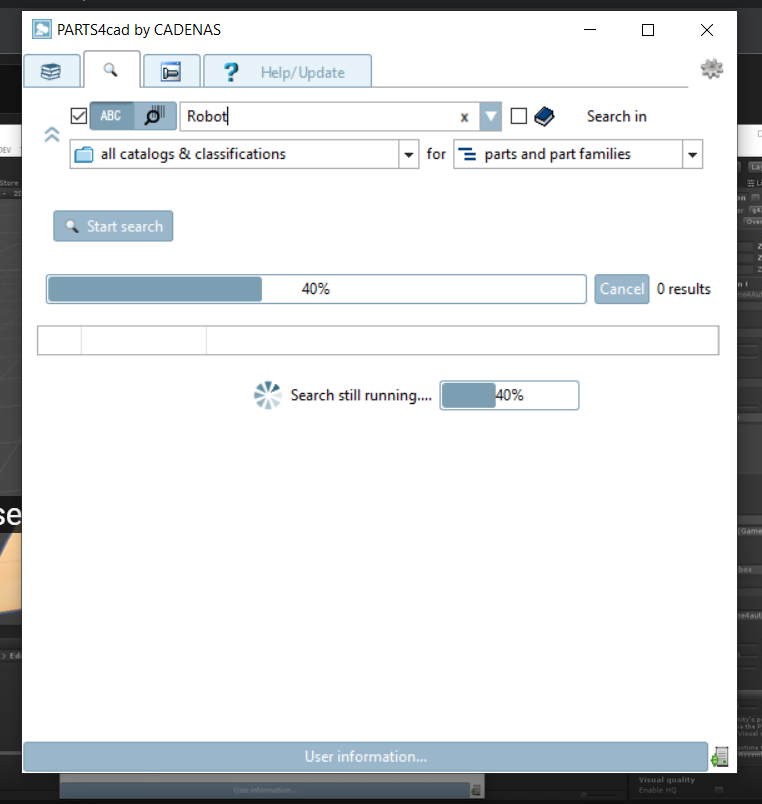Click the small 40% progress bar beside Search still running

point(510,395)
